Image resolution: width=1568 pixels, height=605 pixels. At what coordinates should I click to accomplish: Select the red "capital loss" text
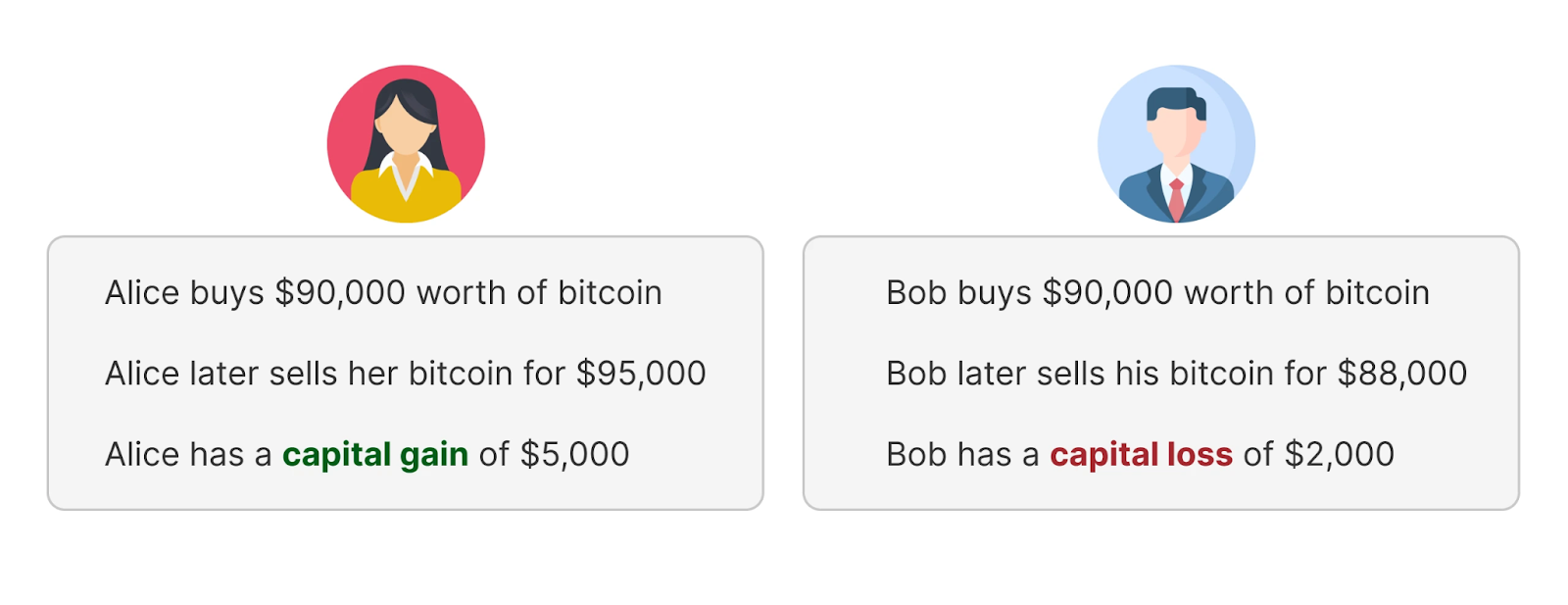[1141, 454]
